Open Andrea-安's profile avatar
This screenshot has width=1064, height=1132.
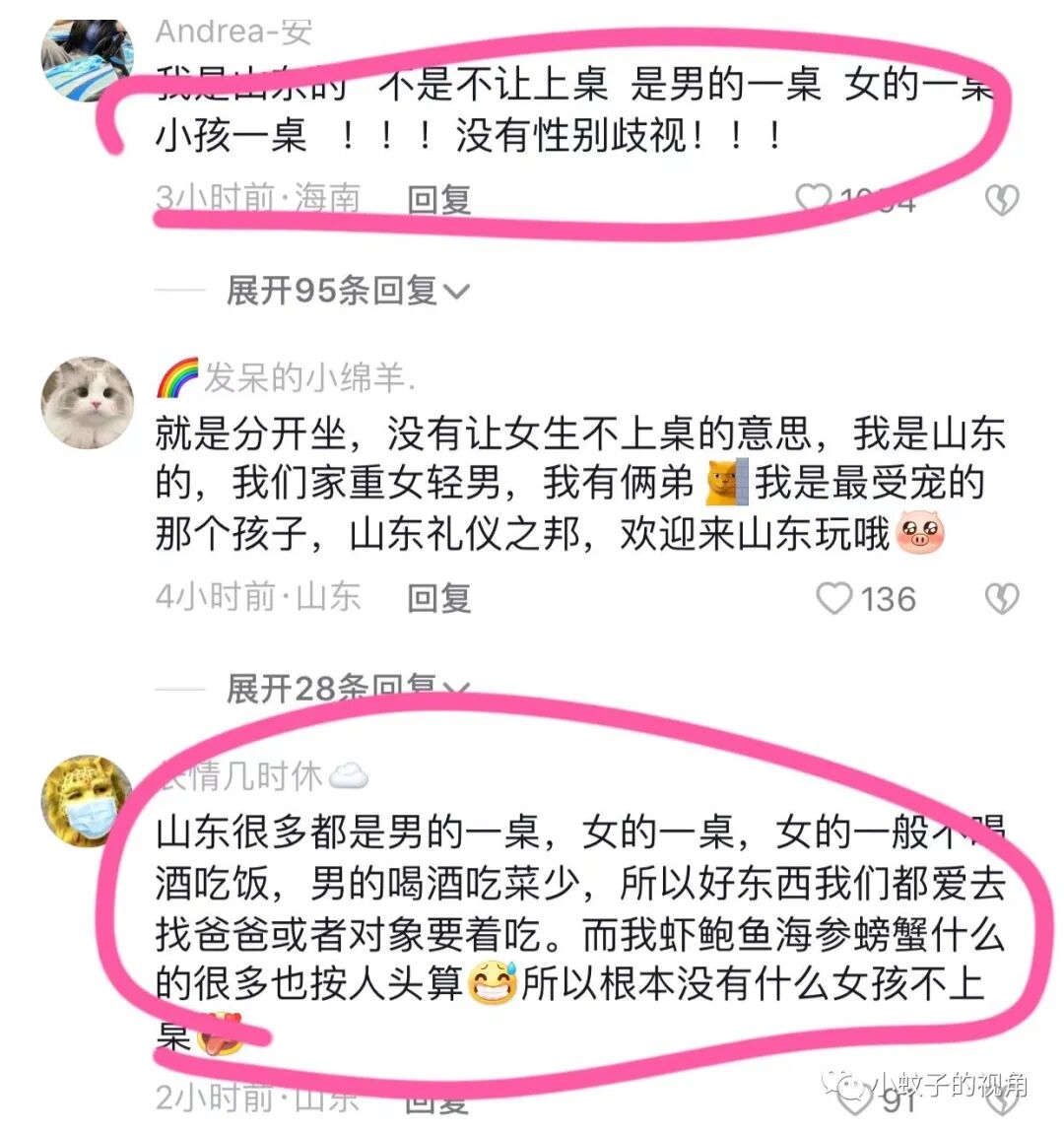[88, 59]
